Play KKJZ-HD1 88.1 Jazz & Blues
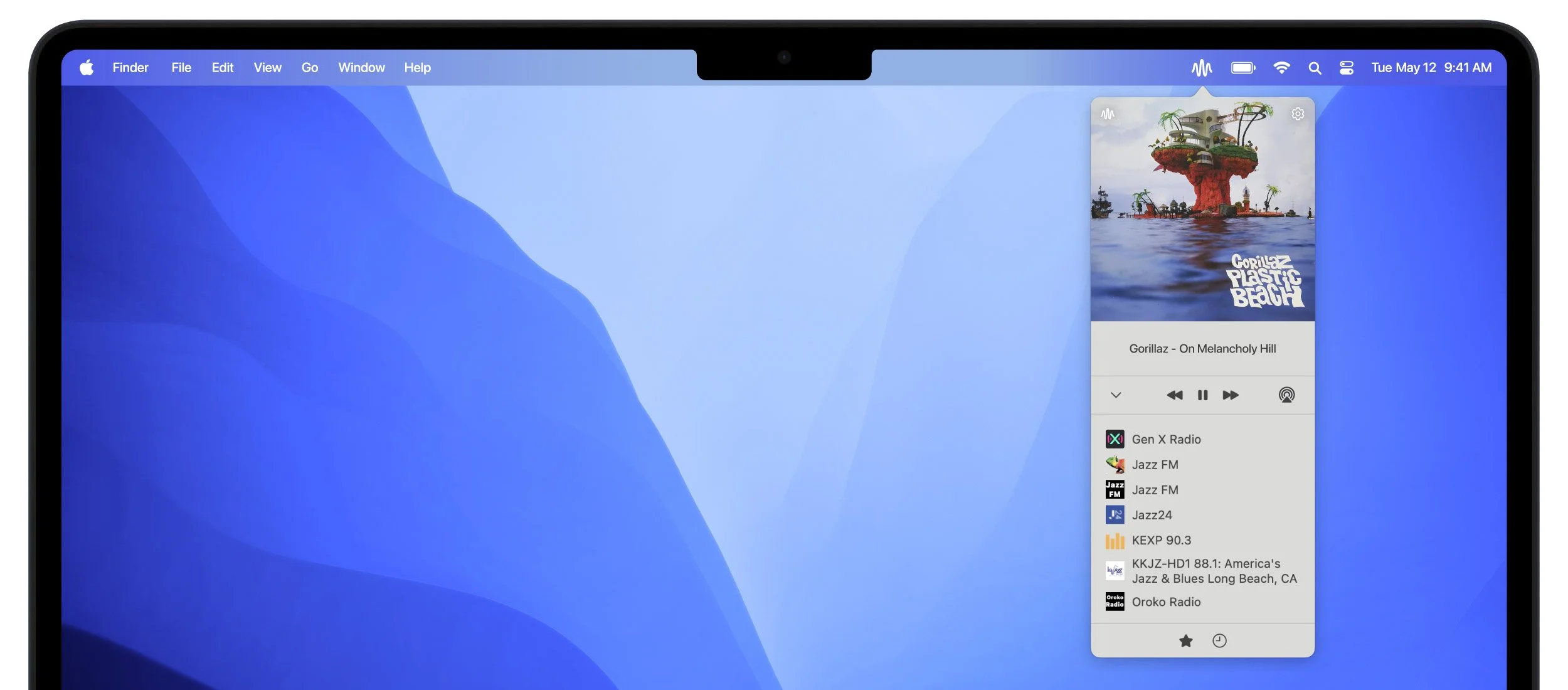This screenshot has width=1568, height=690. 1204,571
